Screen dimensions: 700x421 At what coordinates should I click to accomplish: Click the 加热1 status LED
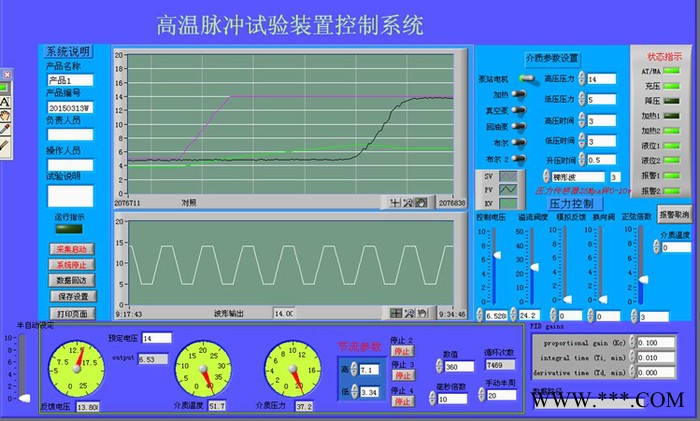[671, 116]
